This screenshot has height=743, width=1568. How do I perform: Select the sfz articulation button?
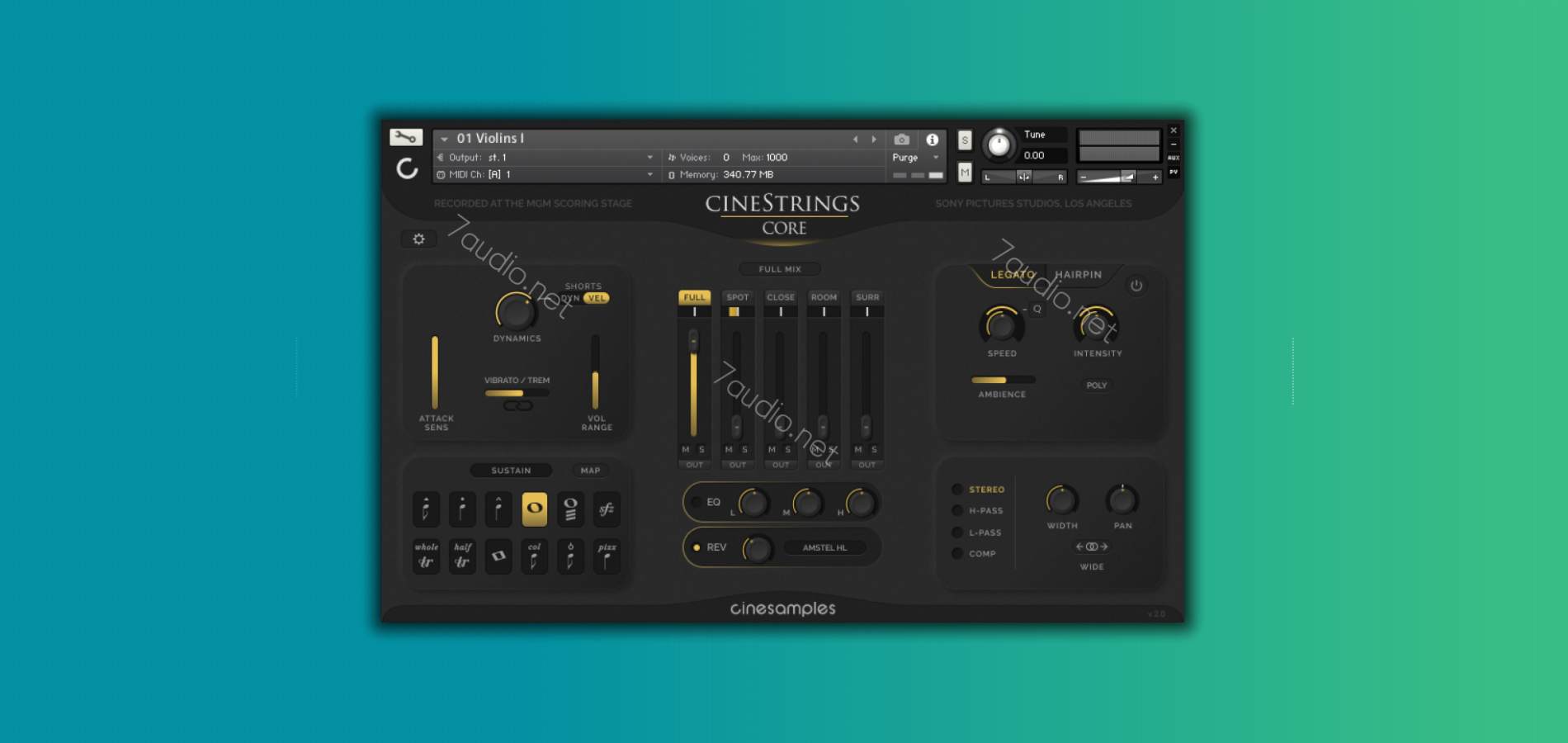[607, 509]
